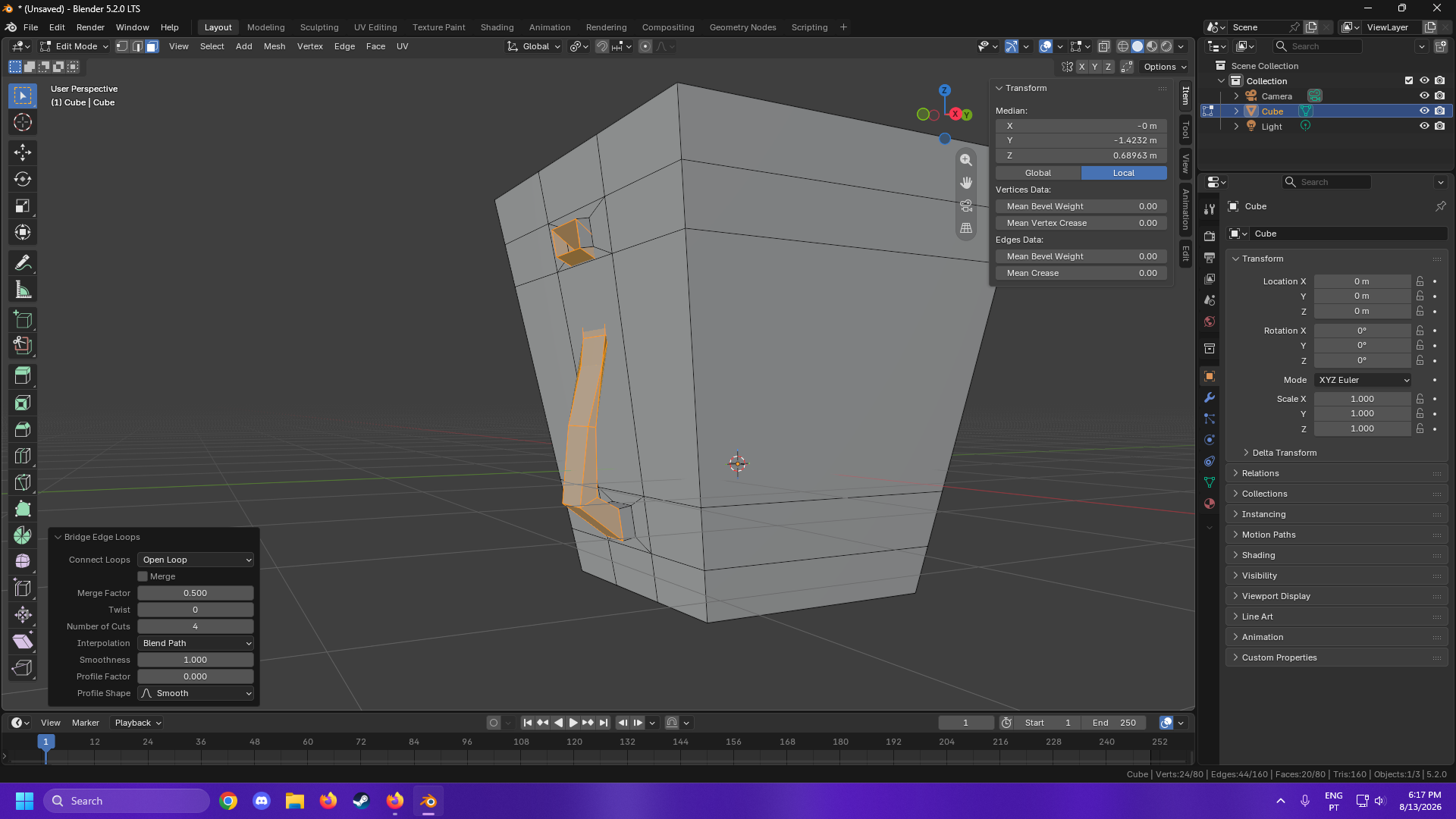
Task: Open the Modifiers wrench properties tab
Action: [1210, 397]
